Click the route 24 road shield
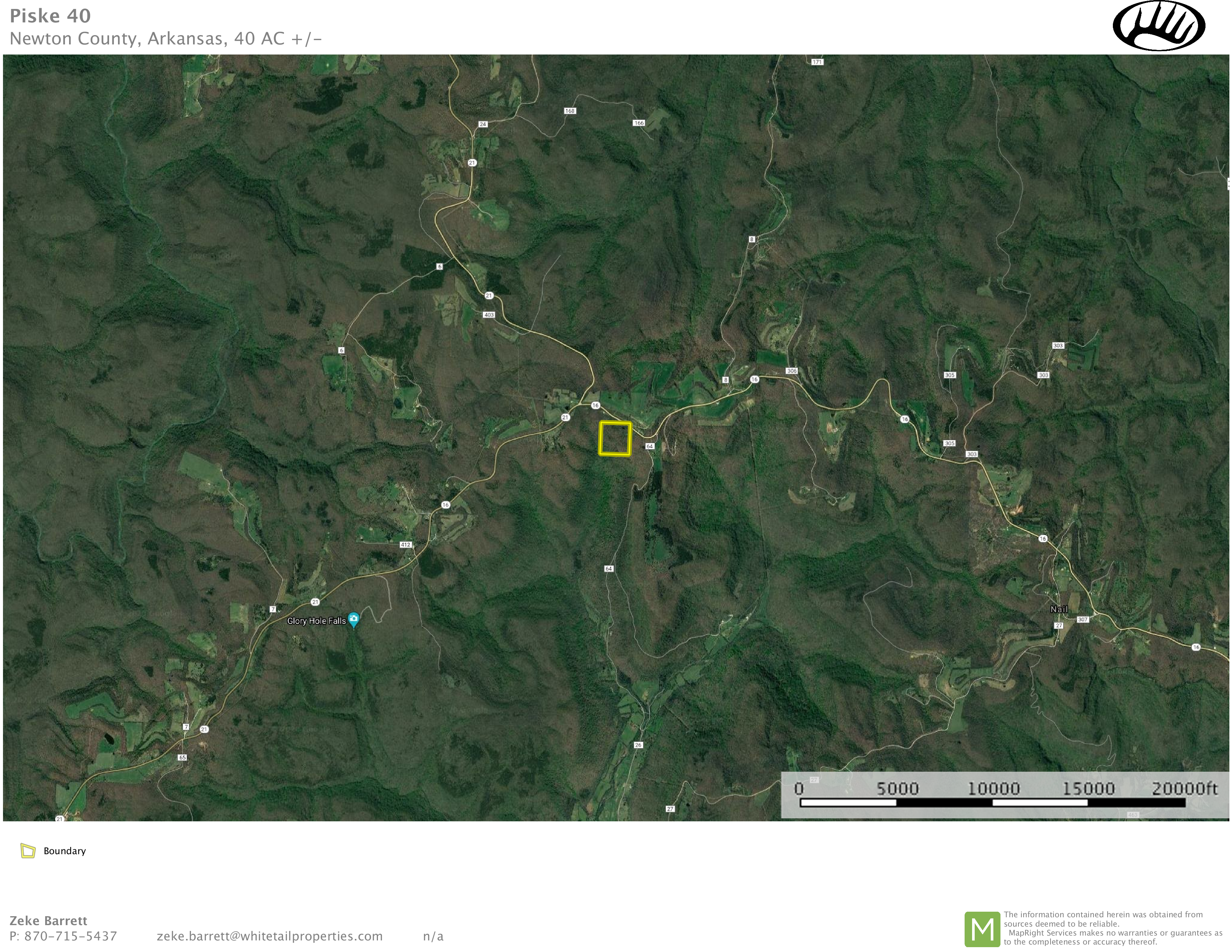 coord(483,124)
